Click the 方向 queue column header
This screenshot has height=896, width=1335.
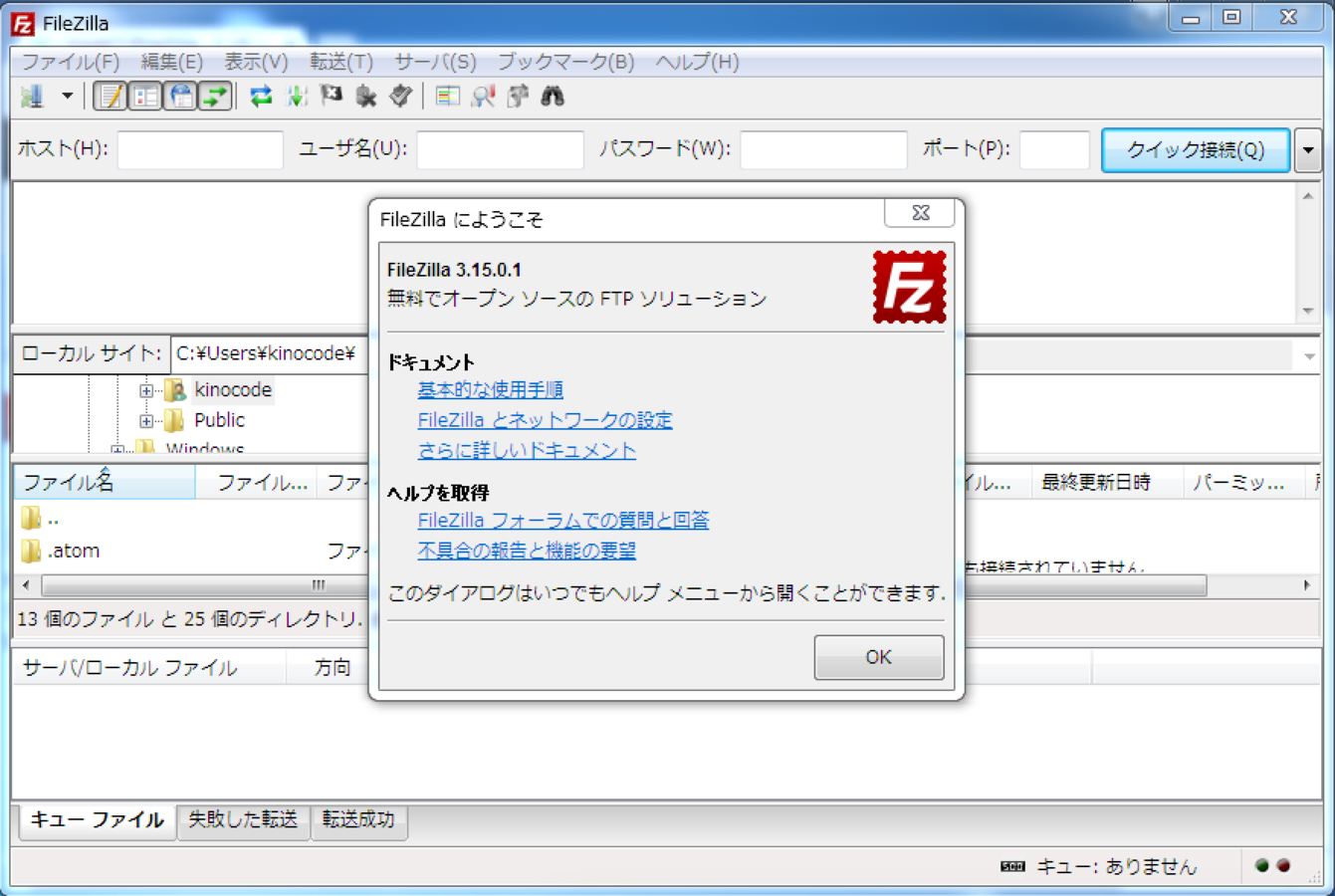pos(333,667)
